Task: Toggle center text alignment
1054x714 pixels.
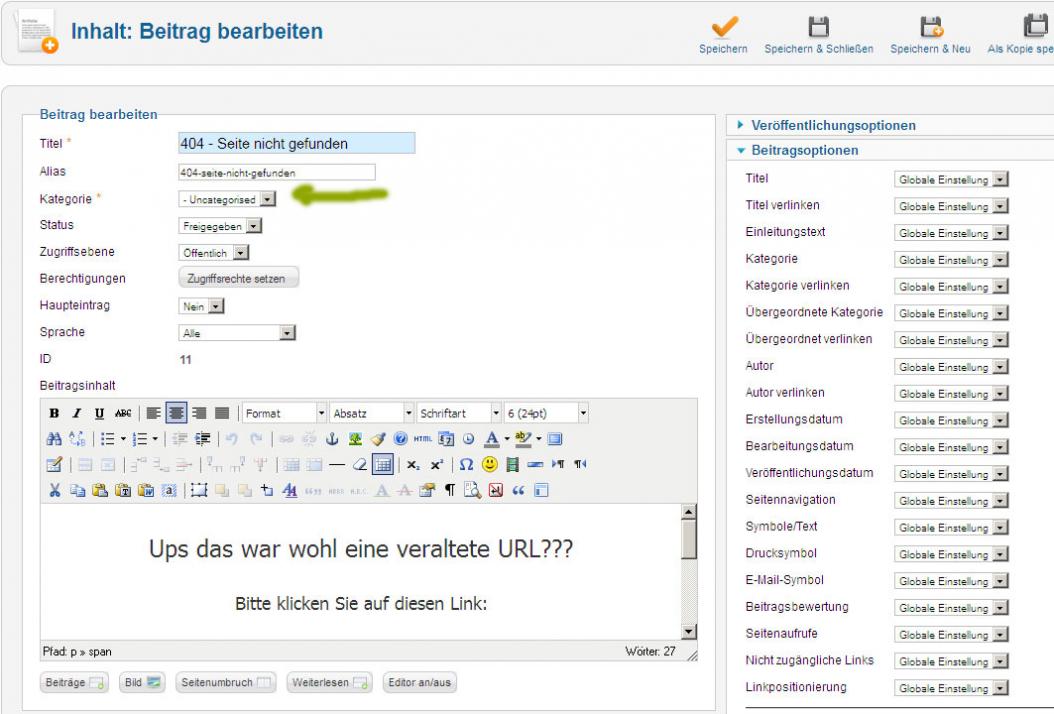Action: tap(176, 413)
